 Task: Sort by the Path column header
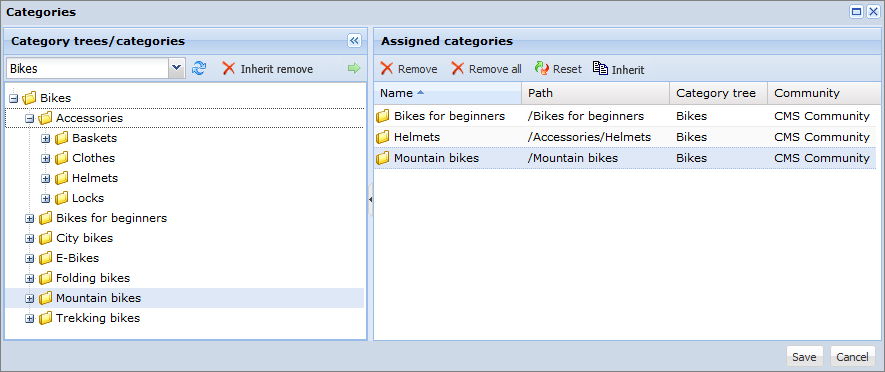[x=596, y=93]
